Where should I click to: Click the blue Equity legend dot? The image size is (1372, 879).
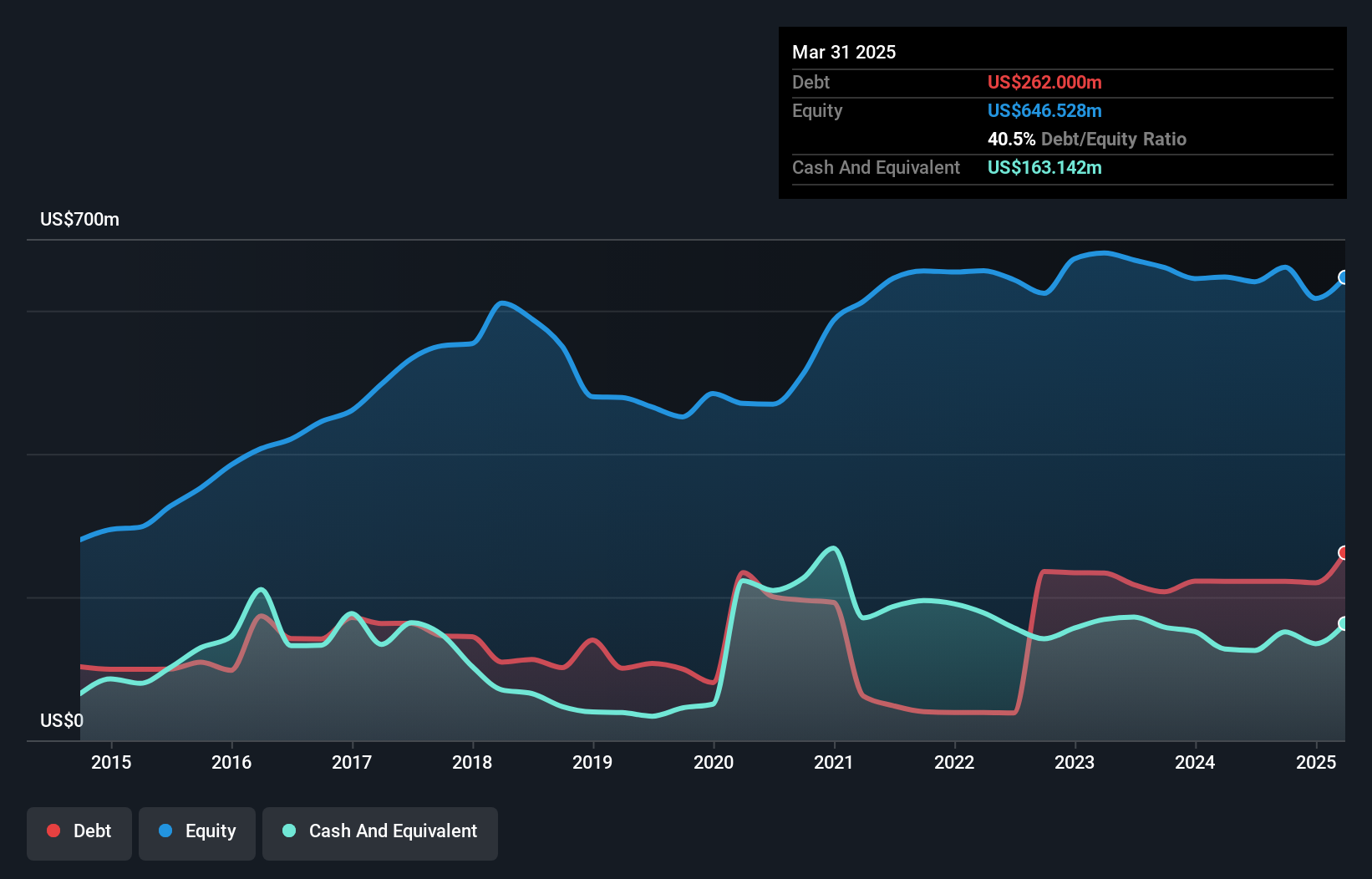point(165,831)
